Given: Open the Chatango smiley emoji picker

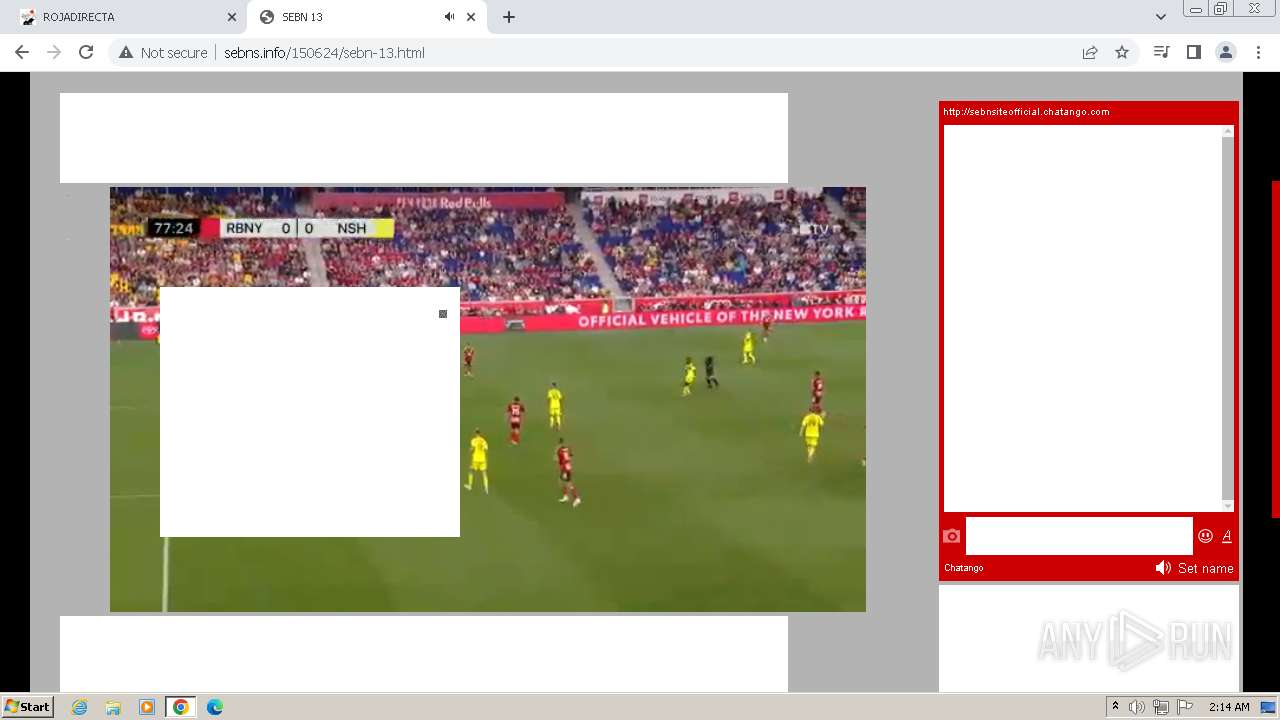Looking at the screenshot, I should click(1205, 536).
